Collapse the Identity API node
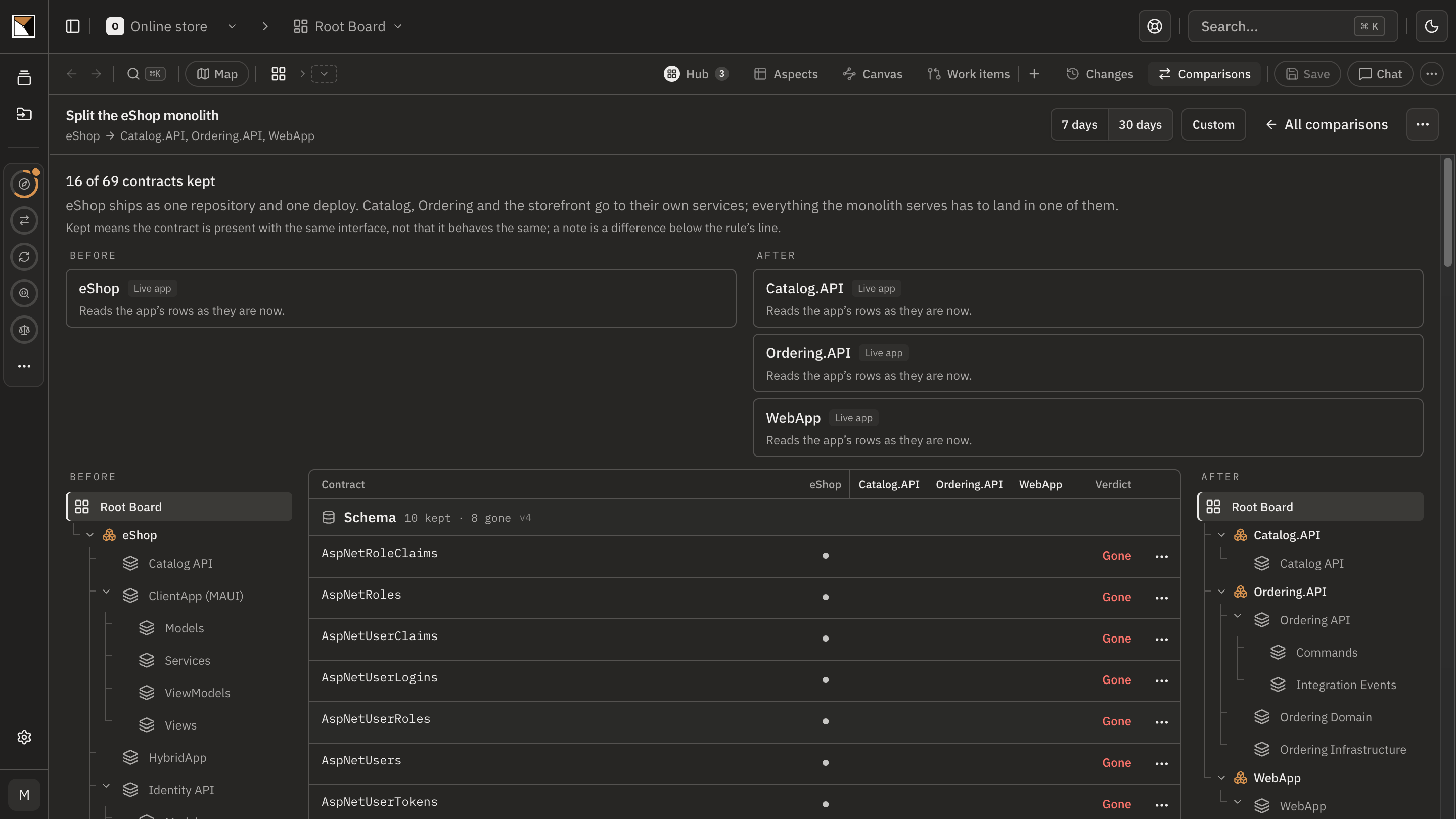This screenshot has height=819, width=1456. 106,786
